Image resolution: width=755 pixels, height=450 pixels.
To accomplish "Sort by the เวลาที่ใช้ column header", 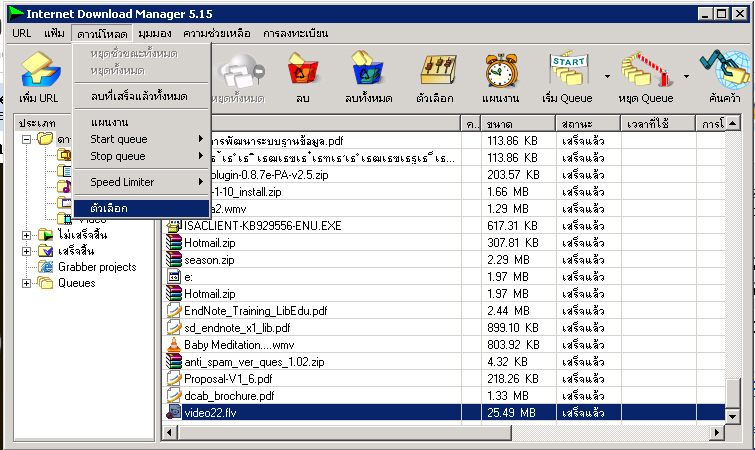I will pyautogui.click(x=658, y=124).
